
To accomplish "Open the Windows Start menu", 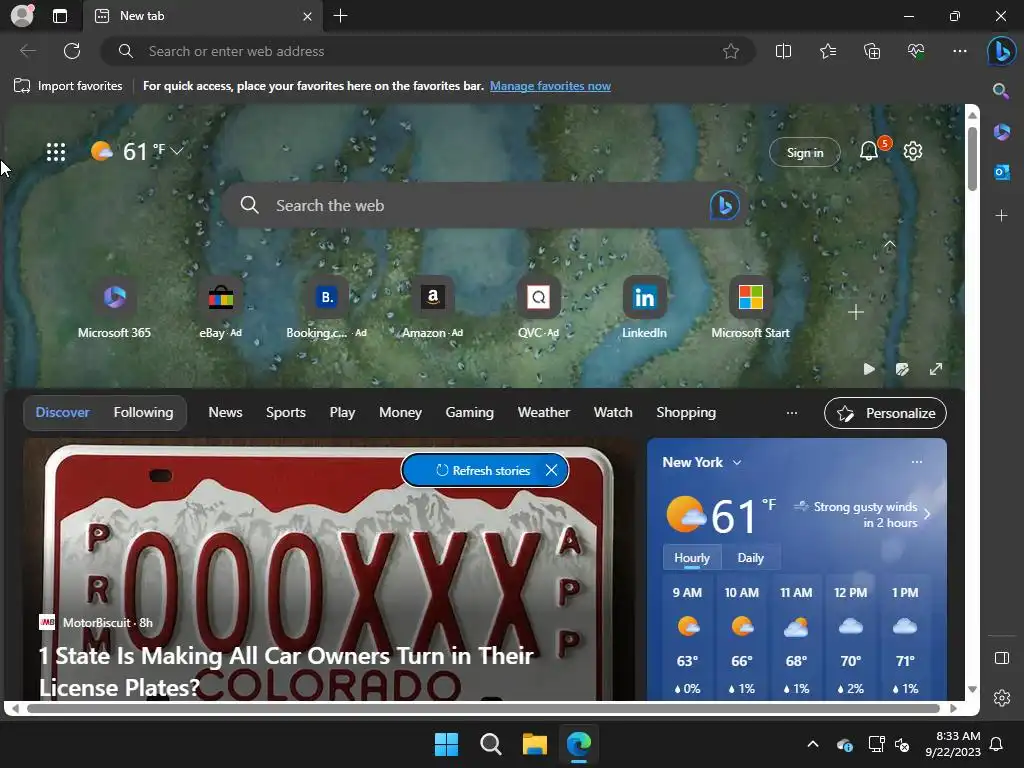I will point(446,744).
